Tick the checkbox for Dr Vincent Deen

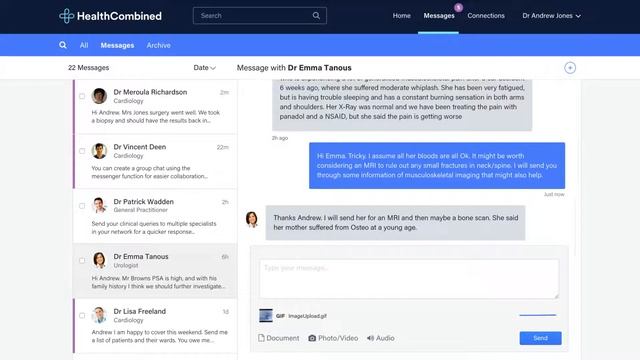pos(82,151)
